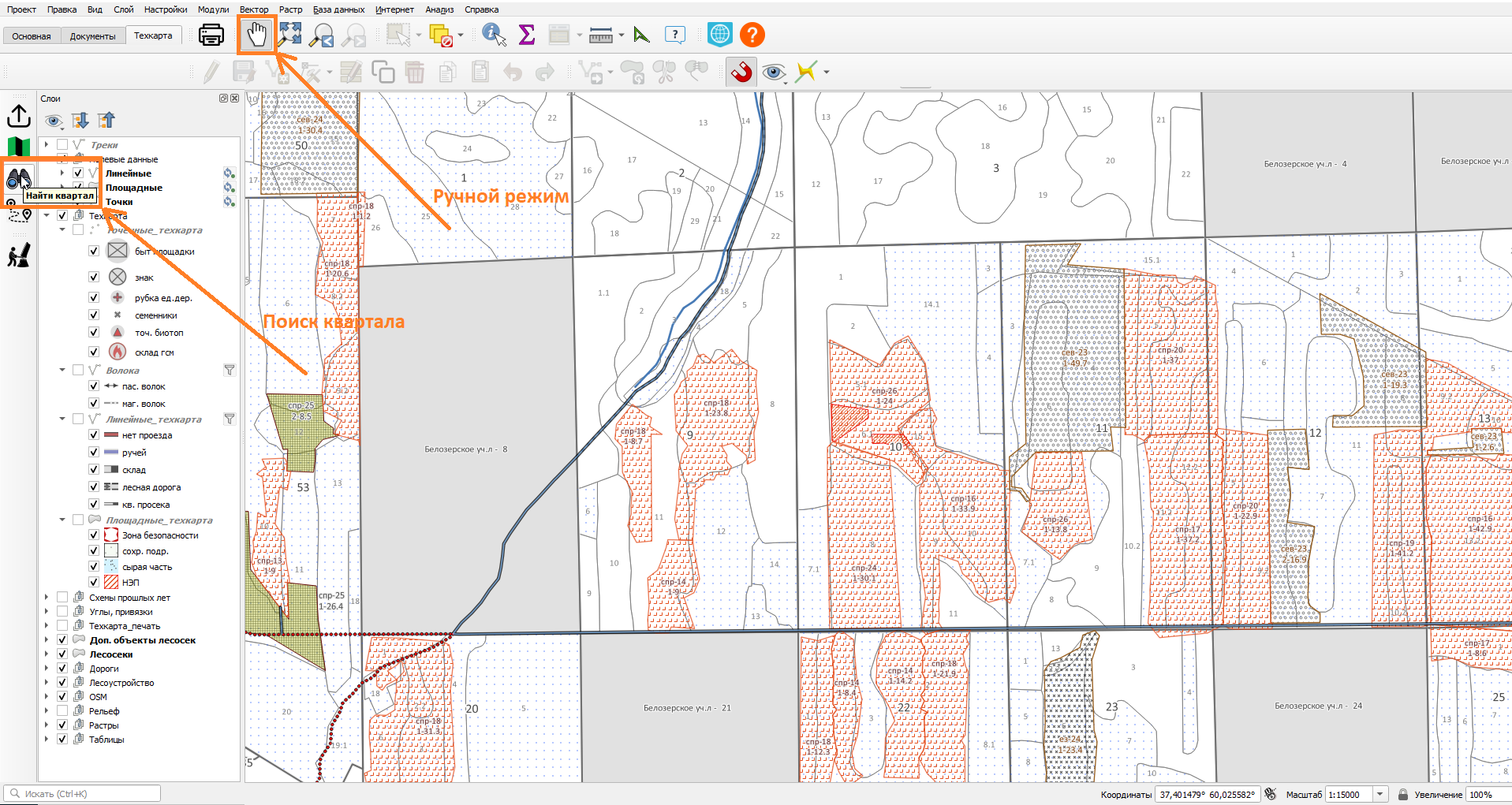The width and height of the screenshot is (1512, 805).
Task: Uncheck the Рельеф layer checkbox
Action: [62, 711]
